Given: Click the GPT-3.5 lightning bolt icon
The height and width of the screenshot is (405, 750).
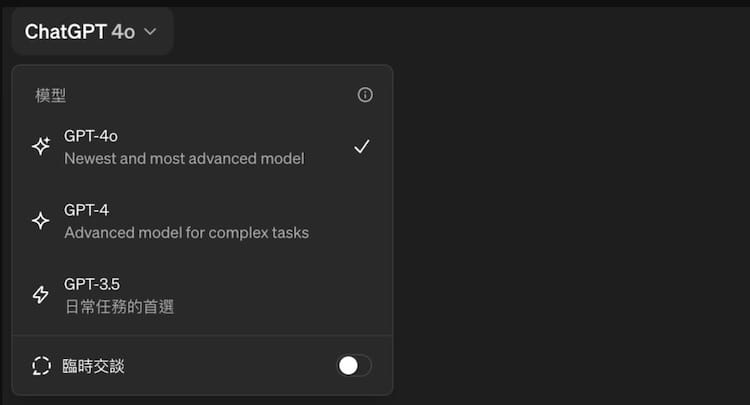Looking at the screenshot, I should point(41,295).
